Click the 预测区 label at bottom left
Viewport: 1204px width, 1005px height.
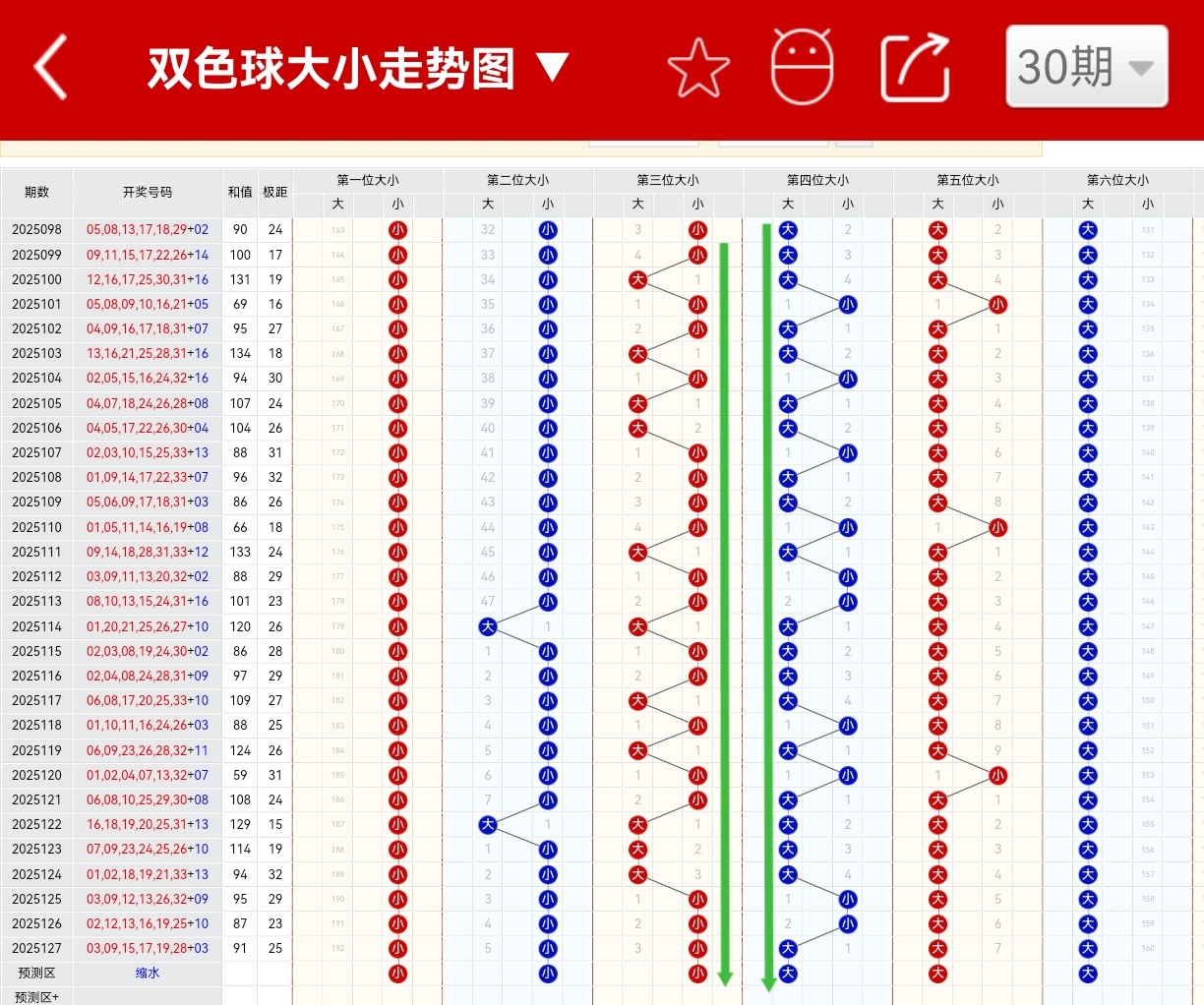[37, 973]
